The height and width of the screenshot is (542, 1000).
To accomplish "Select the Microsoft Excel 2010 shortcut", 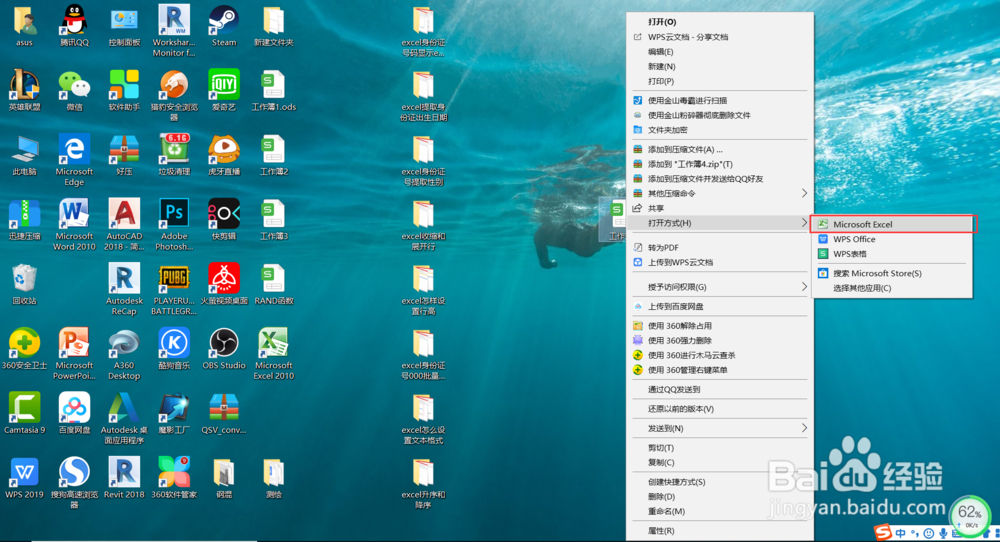I will [x=274, y=354].
